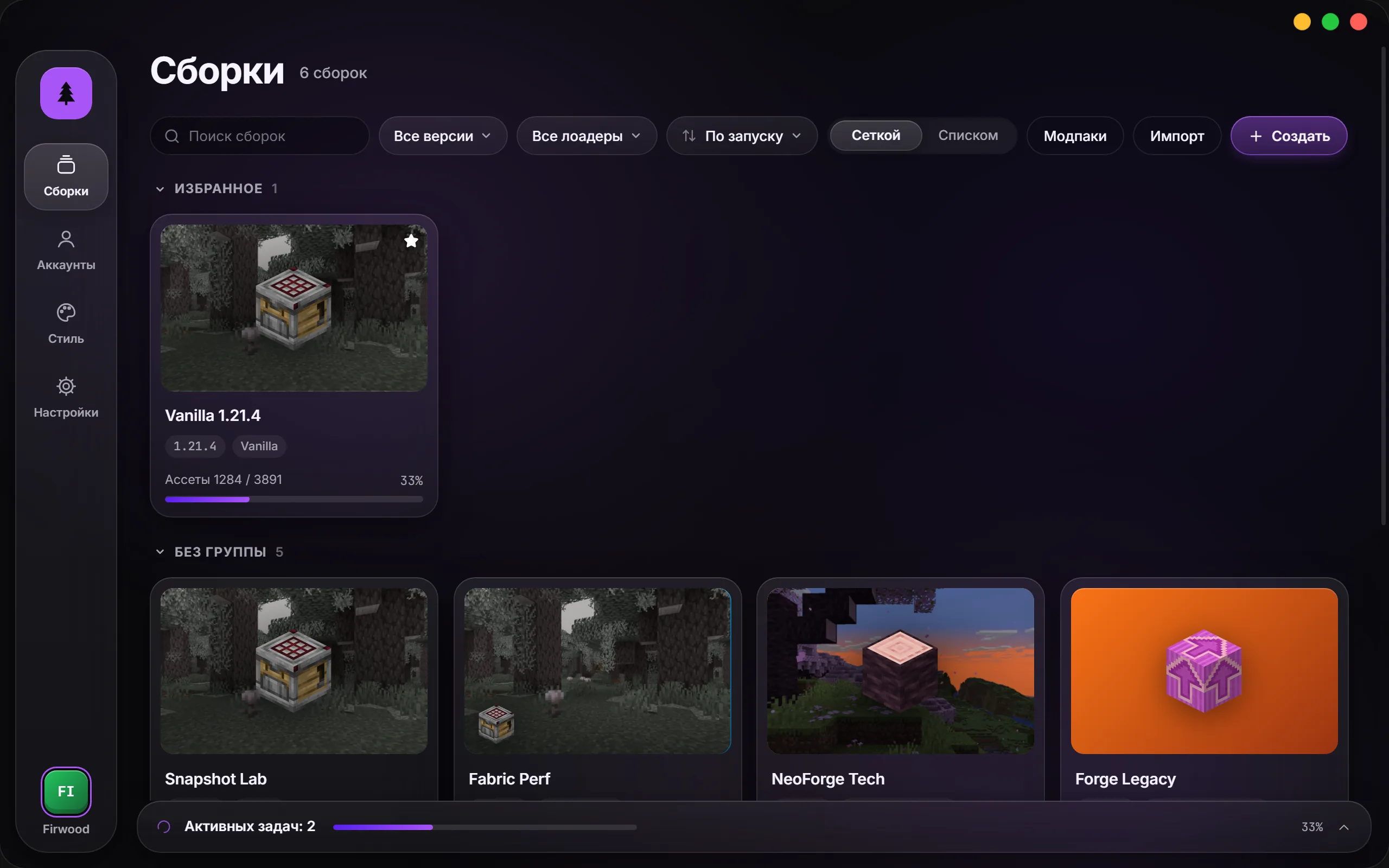Switch view to Сеткой
Screen dimensions: 1389x868
[876, 136]
